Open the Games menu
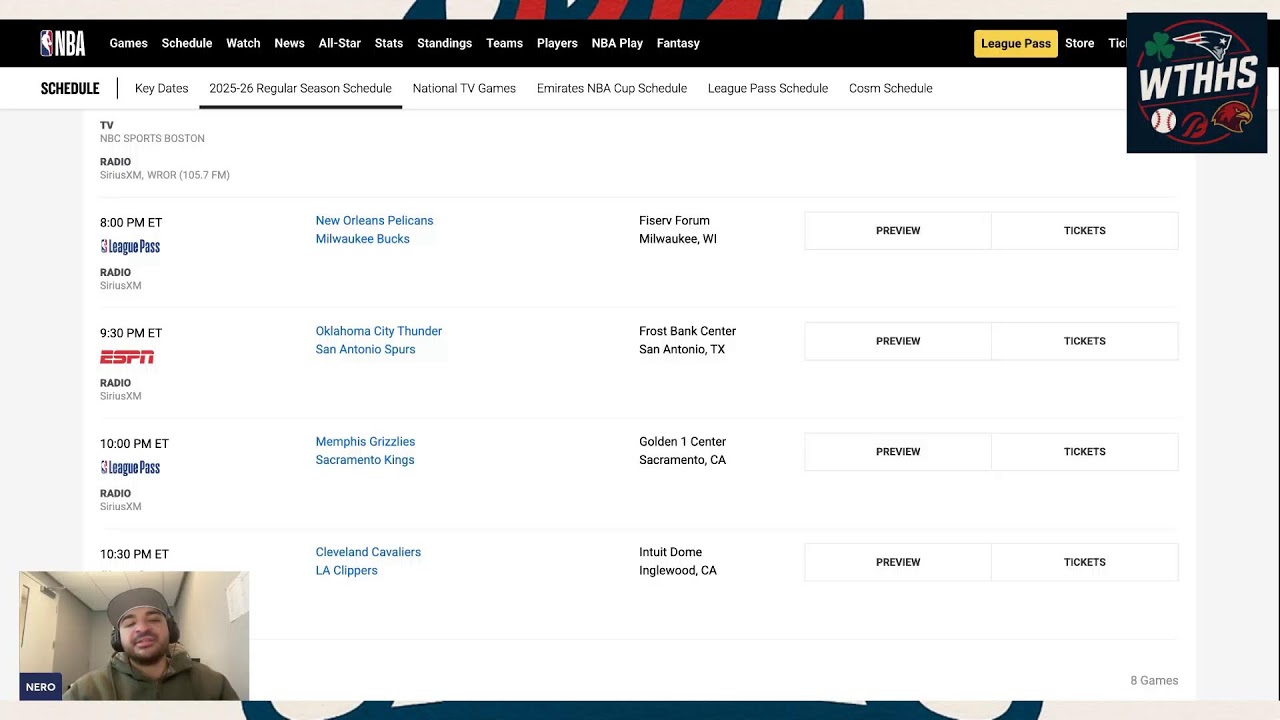The height and width of the screenshot is (720, 1280). point(128,43)
